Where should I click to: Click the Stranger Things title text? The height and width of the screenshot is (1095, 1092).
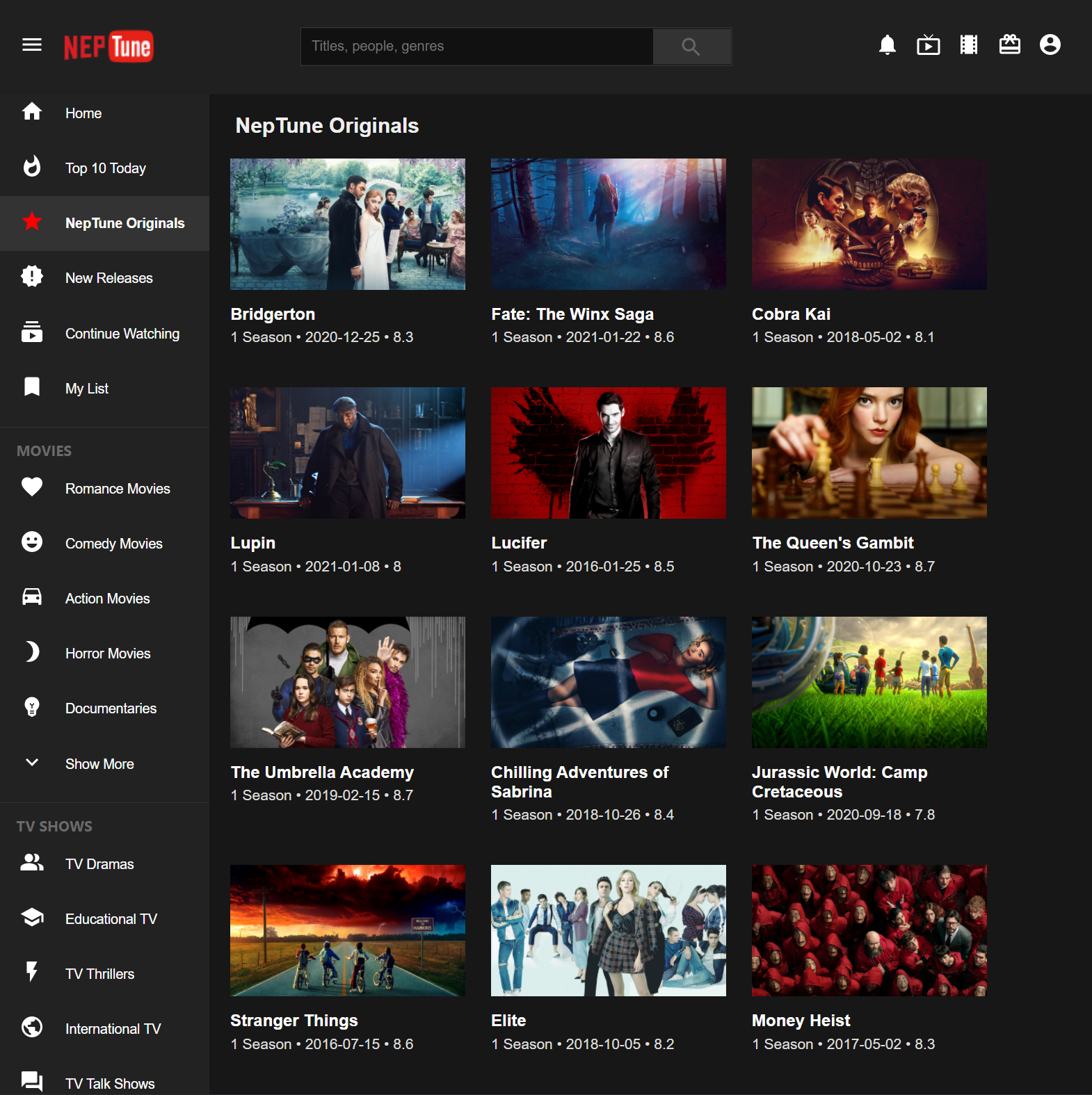pyautogui.click(x=294, y=1021)
